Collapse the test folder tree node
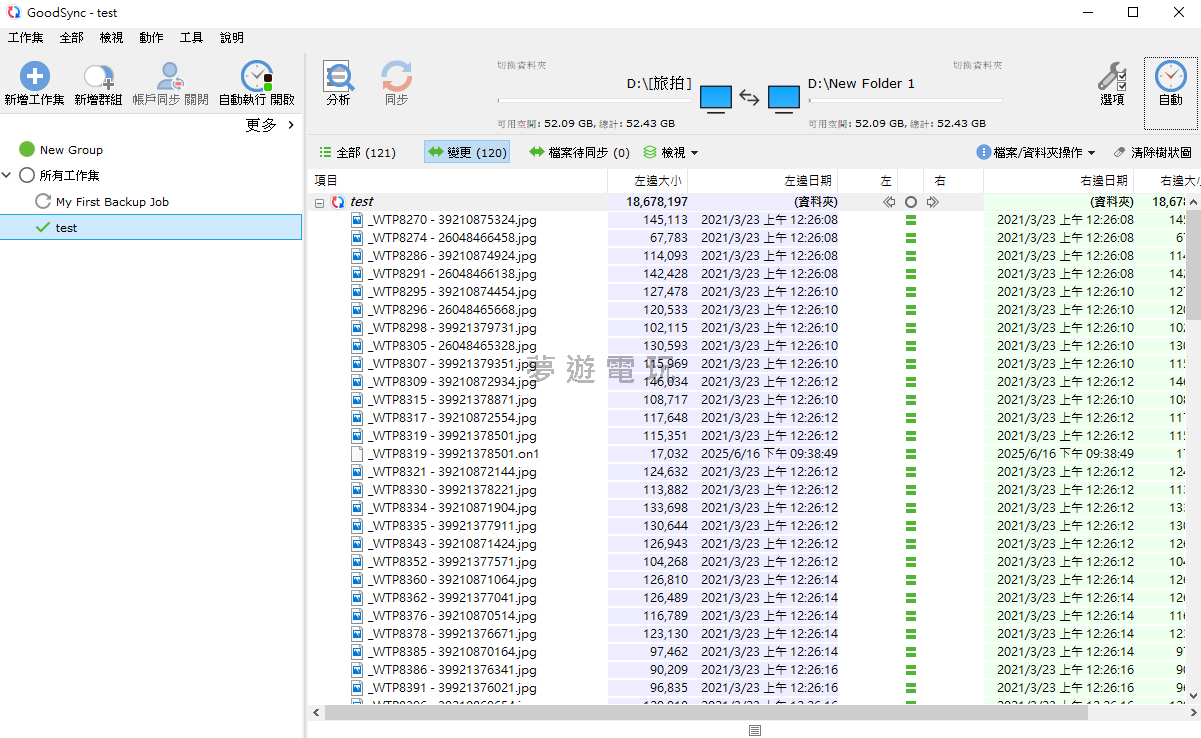This screenshot has width=1201, height=738. point(320,202)
